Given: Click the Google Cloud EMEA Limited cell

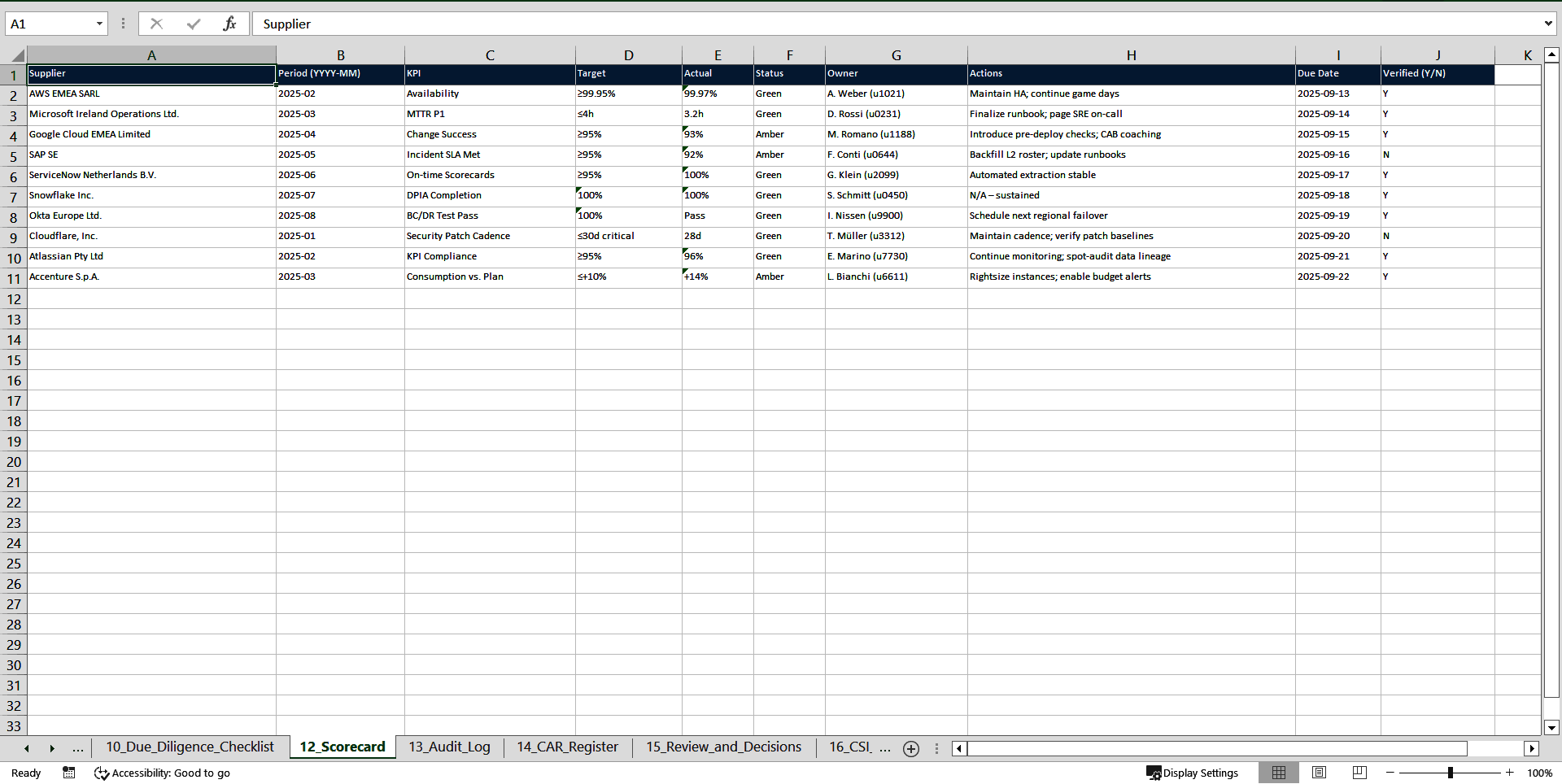Looking at the screenshot, I should [x=151, y=135].
